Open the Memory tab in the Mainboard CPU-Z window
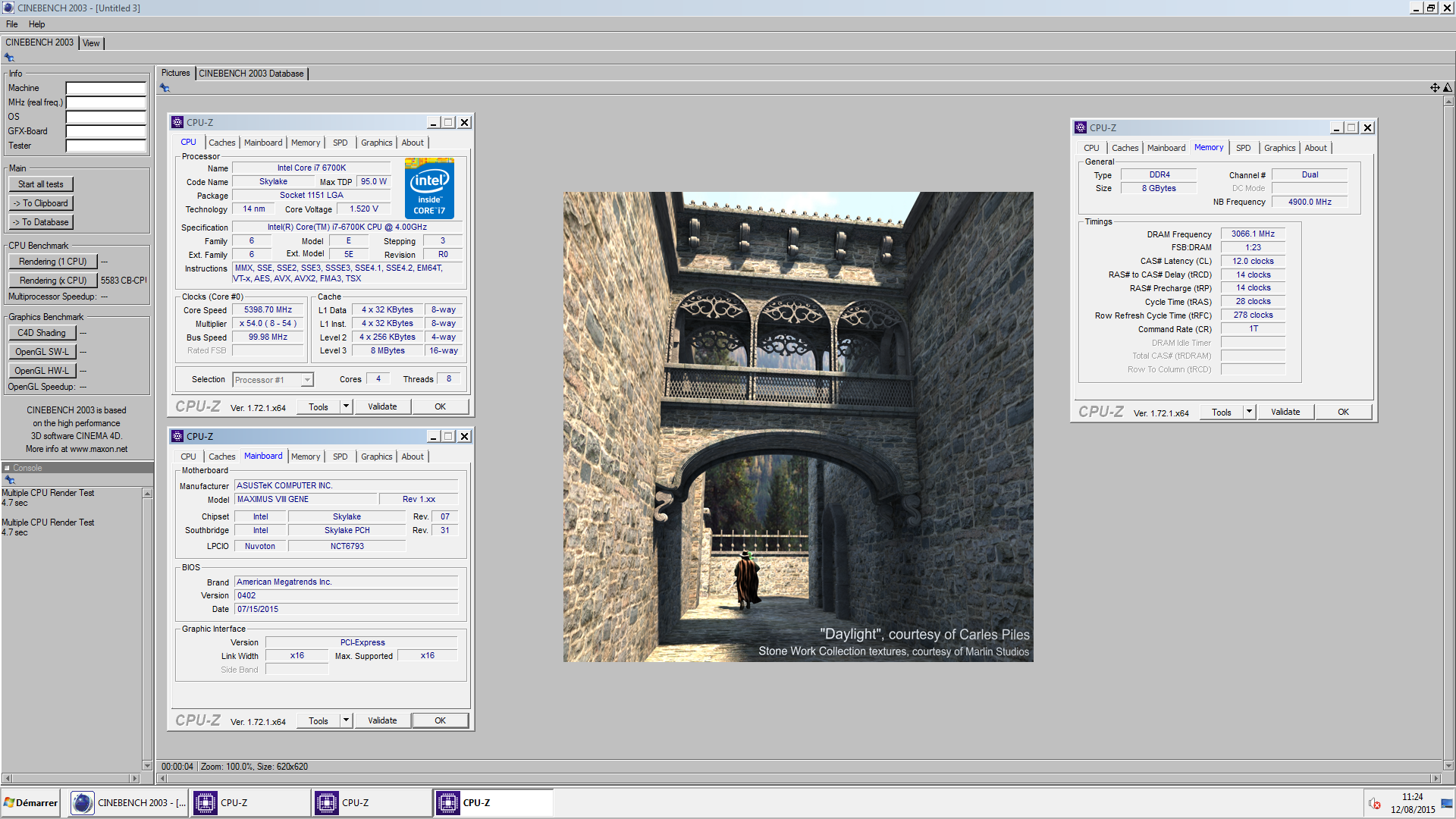Image resolution: width=1456 pixels, height=819 pixels. click(x=306, y=457)
